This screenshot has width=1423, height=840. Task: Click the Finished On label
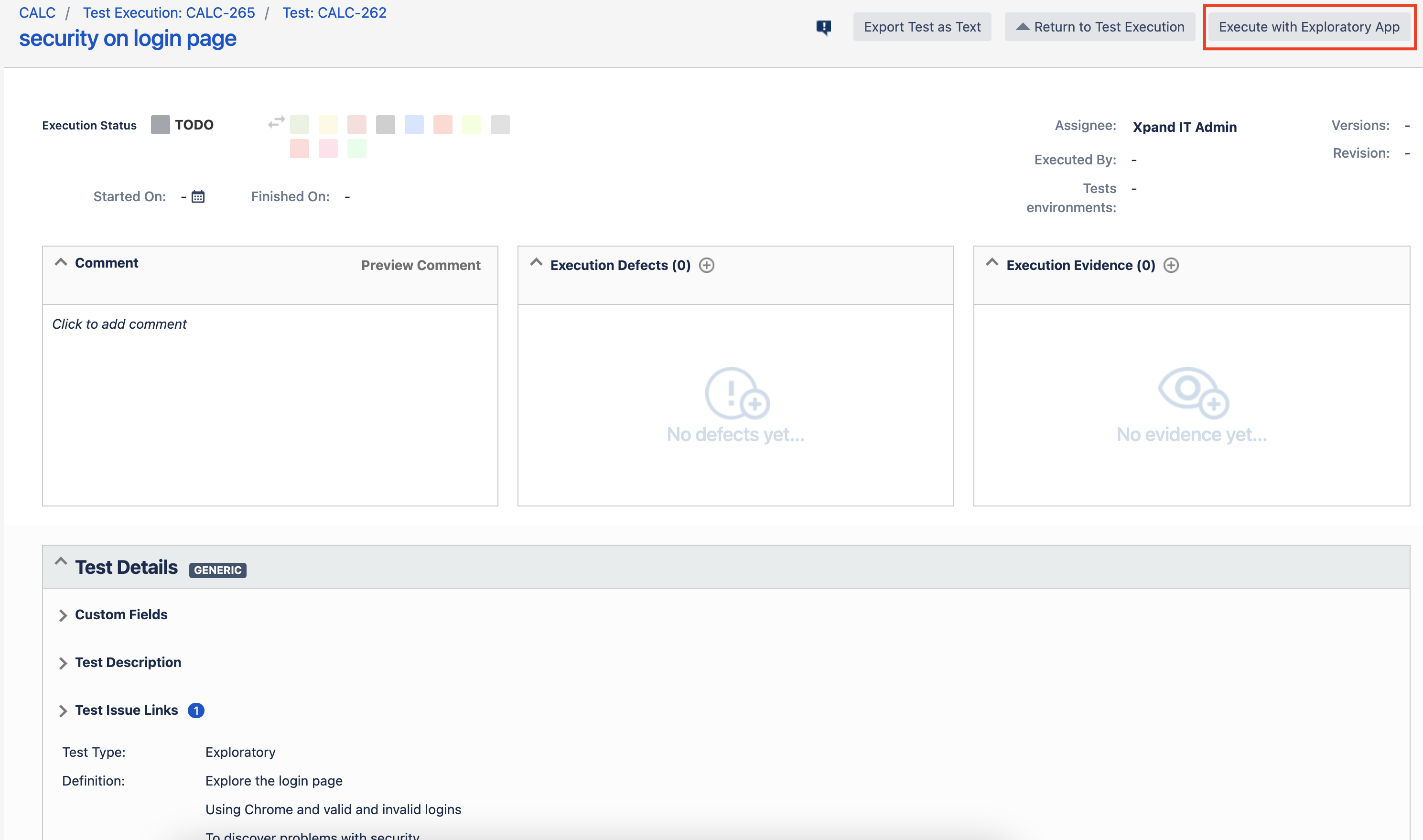pyautogui.click(x=291, y=196)
